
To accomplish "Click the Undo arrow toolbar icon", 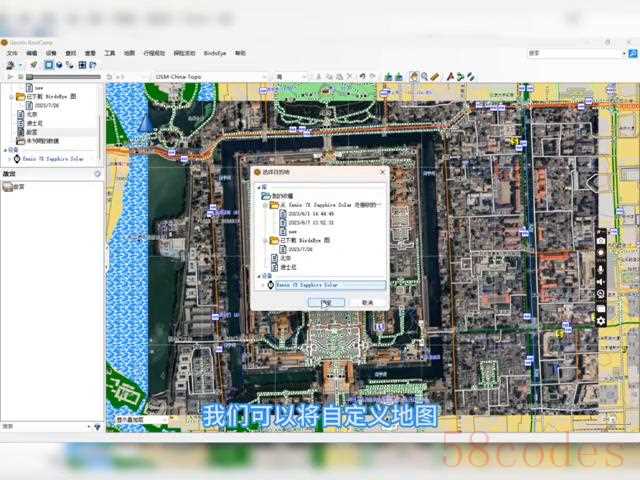I will pyautogui.click(x=362, y=76).
